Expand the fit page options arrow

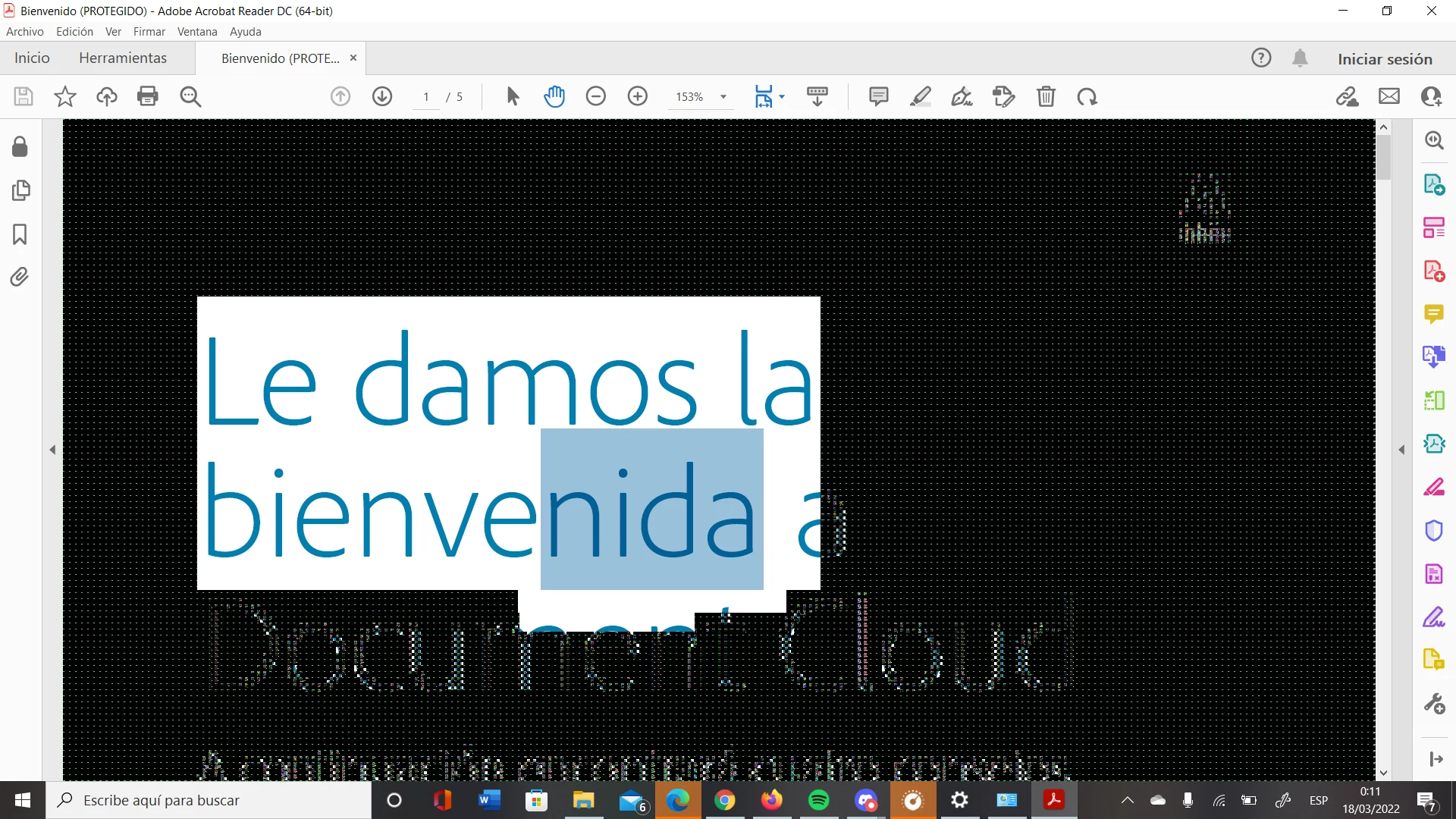pyautogui.click(x=782, y=96)
